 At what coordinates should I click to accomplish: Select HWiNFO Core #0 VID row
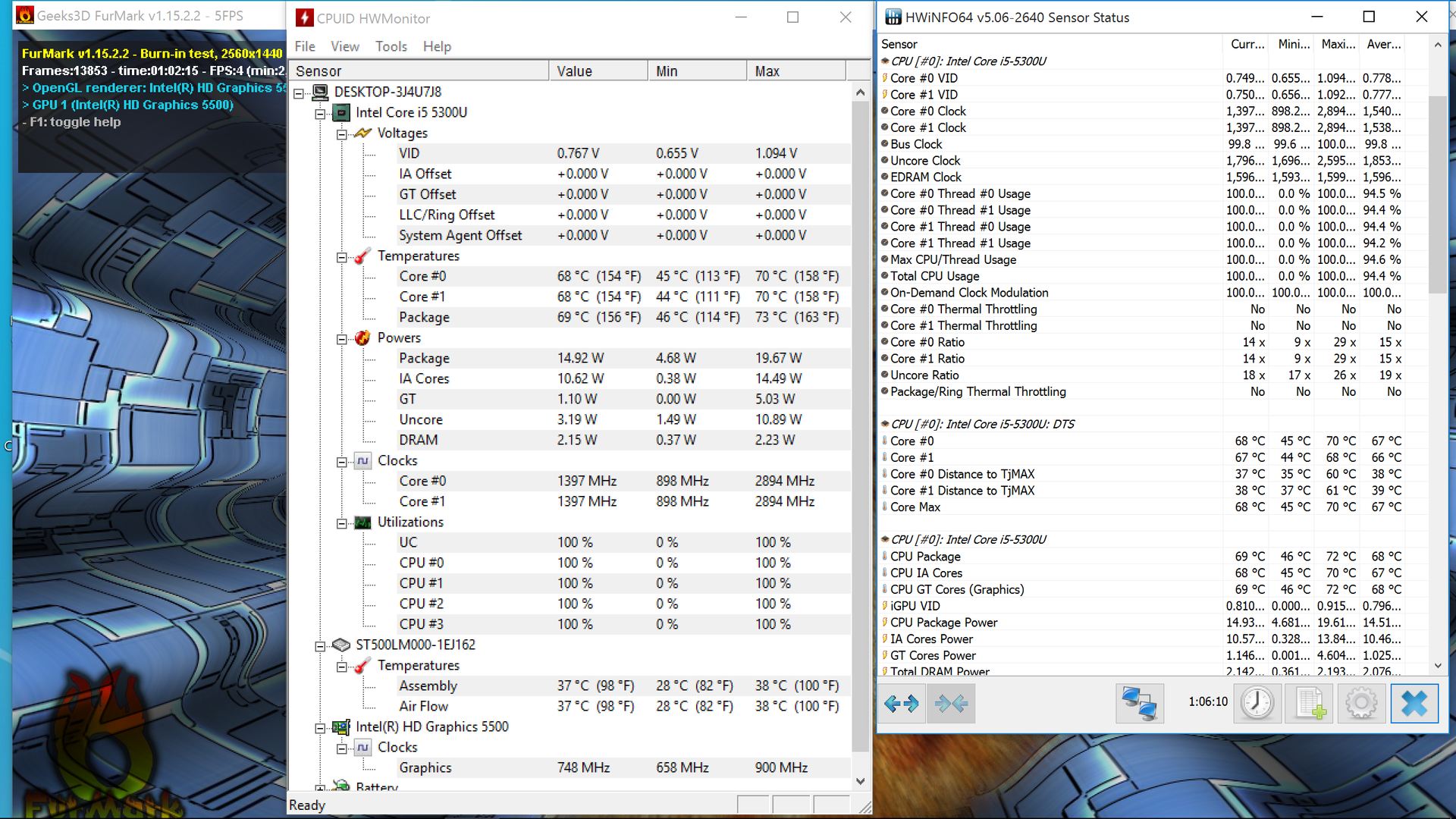pos(1142,78)
